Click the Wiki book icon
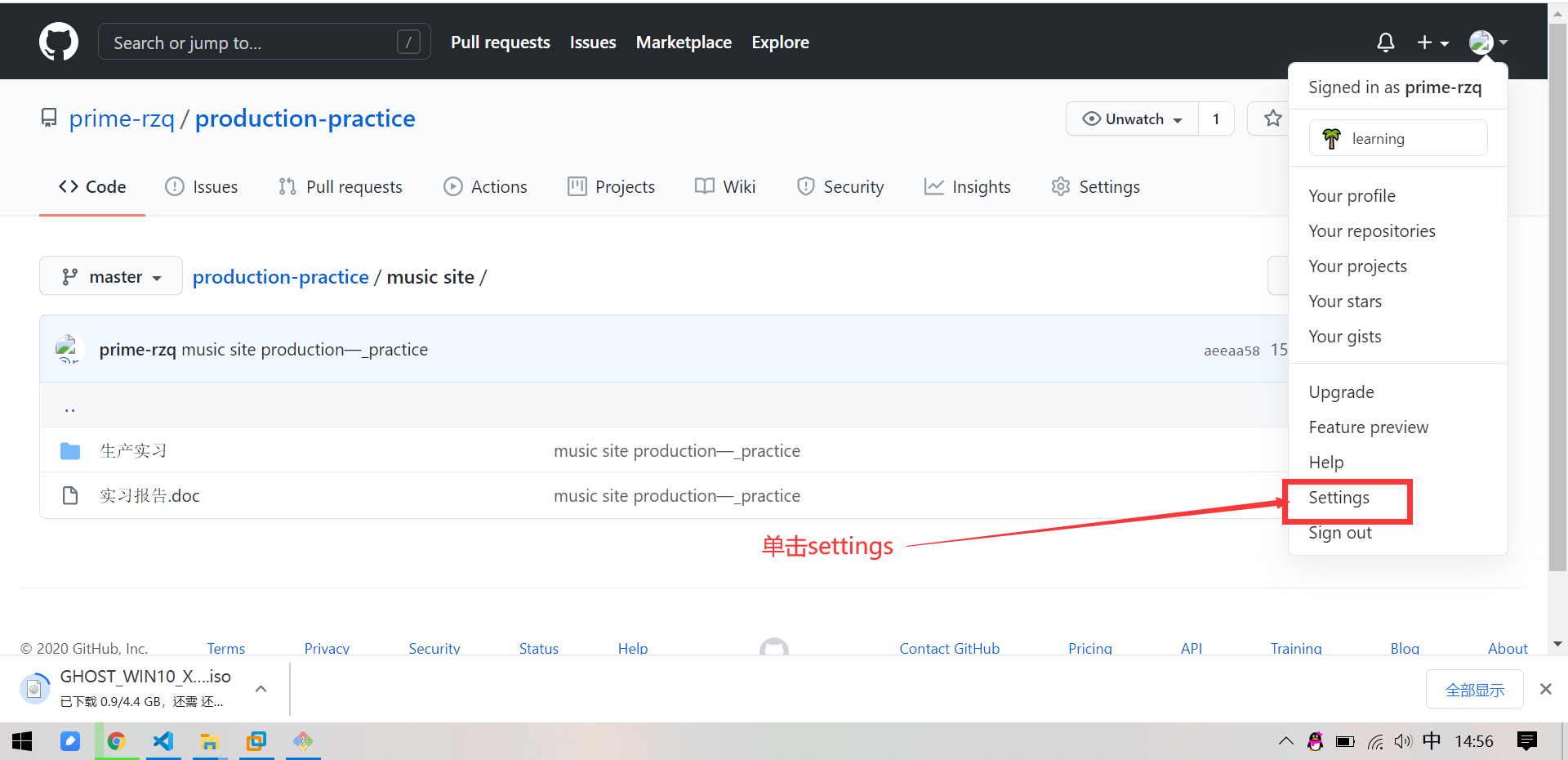This screenshot has height=760, width=1568. point(703,186)
